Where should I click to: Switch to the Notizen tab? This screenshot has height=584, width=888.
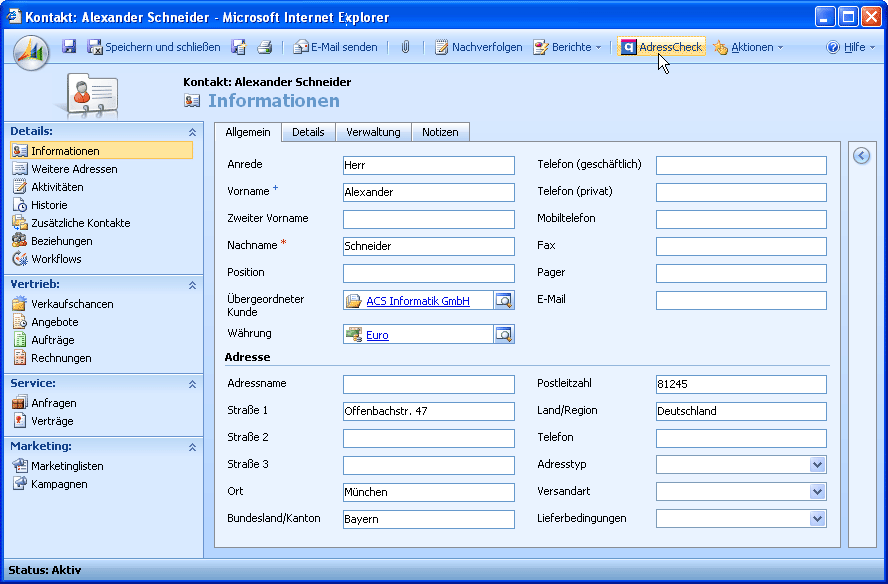pyautogui.click(x=440, y=132)
